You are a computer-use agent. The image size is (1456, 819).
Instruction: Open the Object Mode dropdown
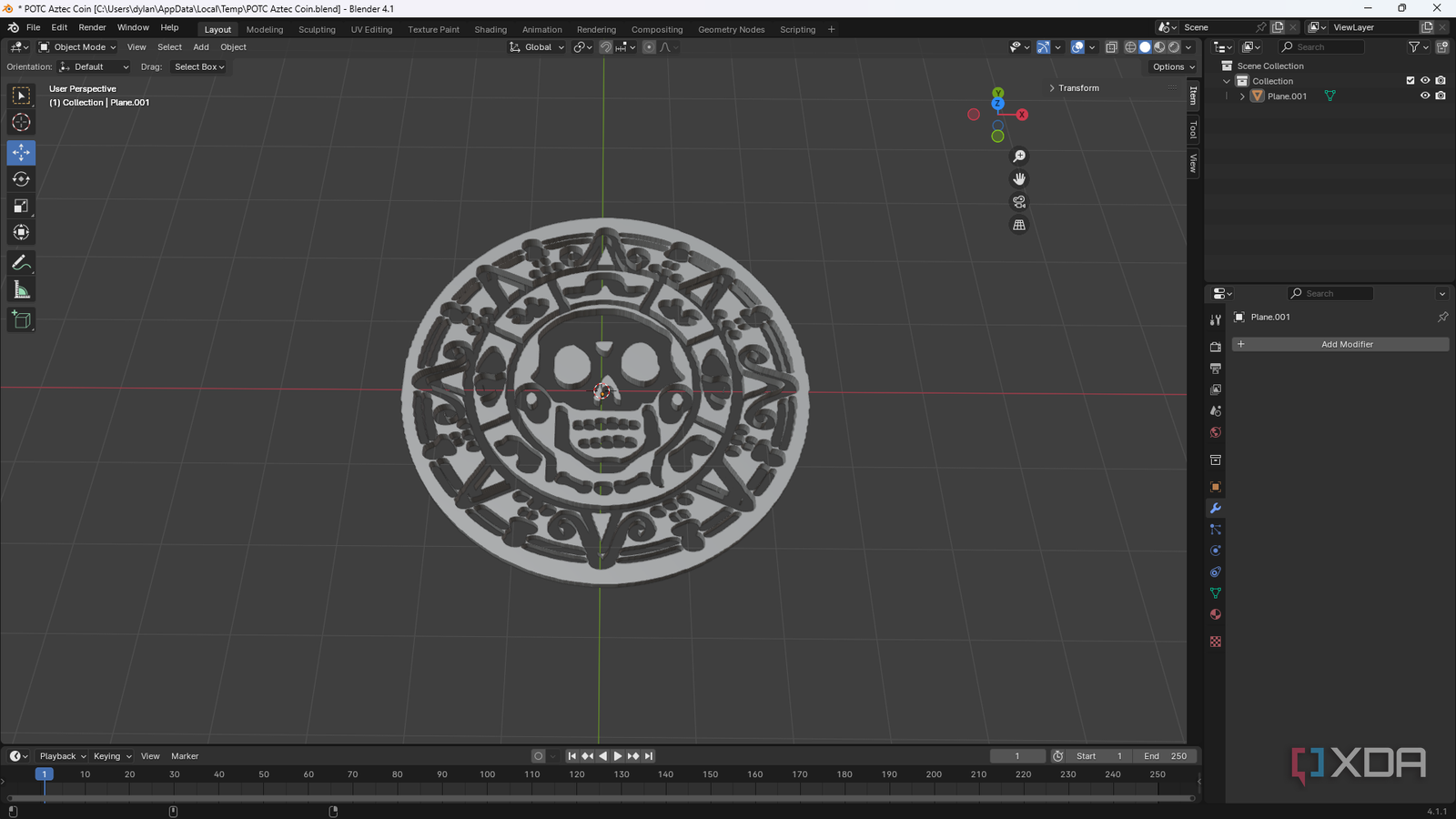(x=78, y=47)
